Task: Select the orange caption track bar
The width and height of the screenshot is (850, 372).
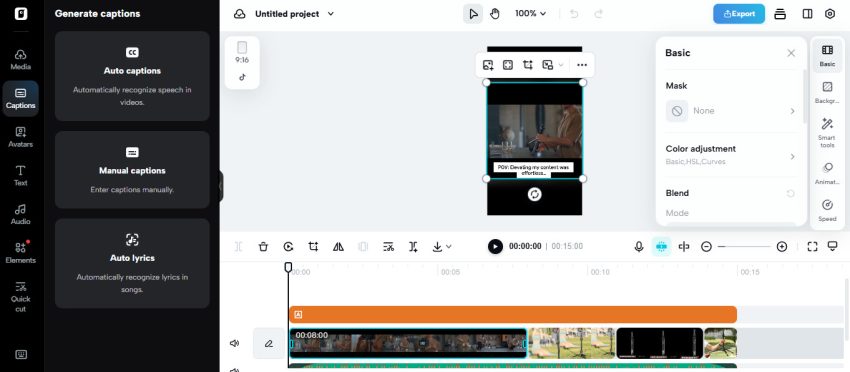Action: click(x=513, y=315)
